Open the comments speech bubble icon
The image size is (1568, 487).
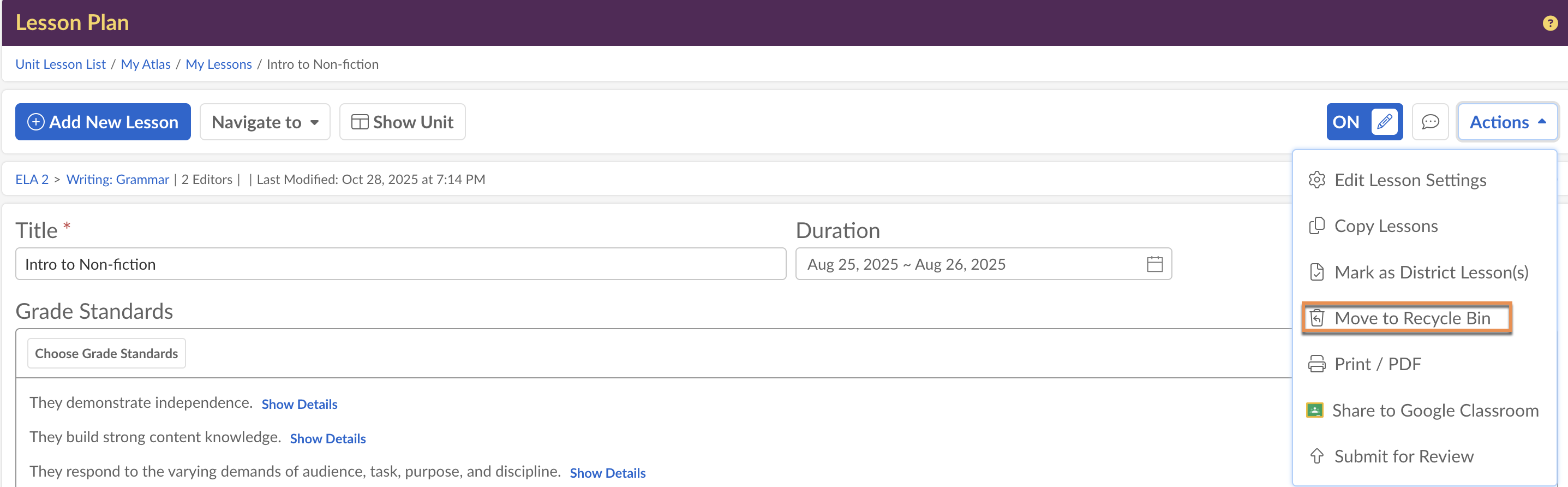[x=1430, y=122]
